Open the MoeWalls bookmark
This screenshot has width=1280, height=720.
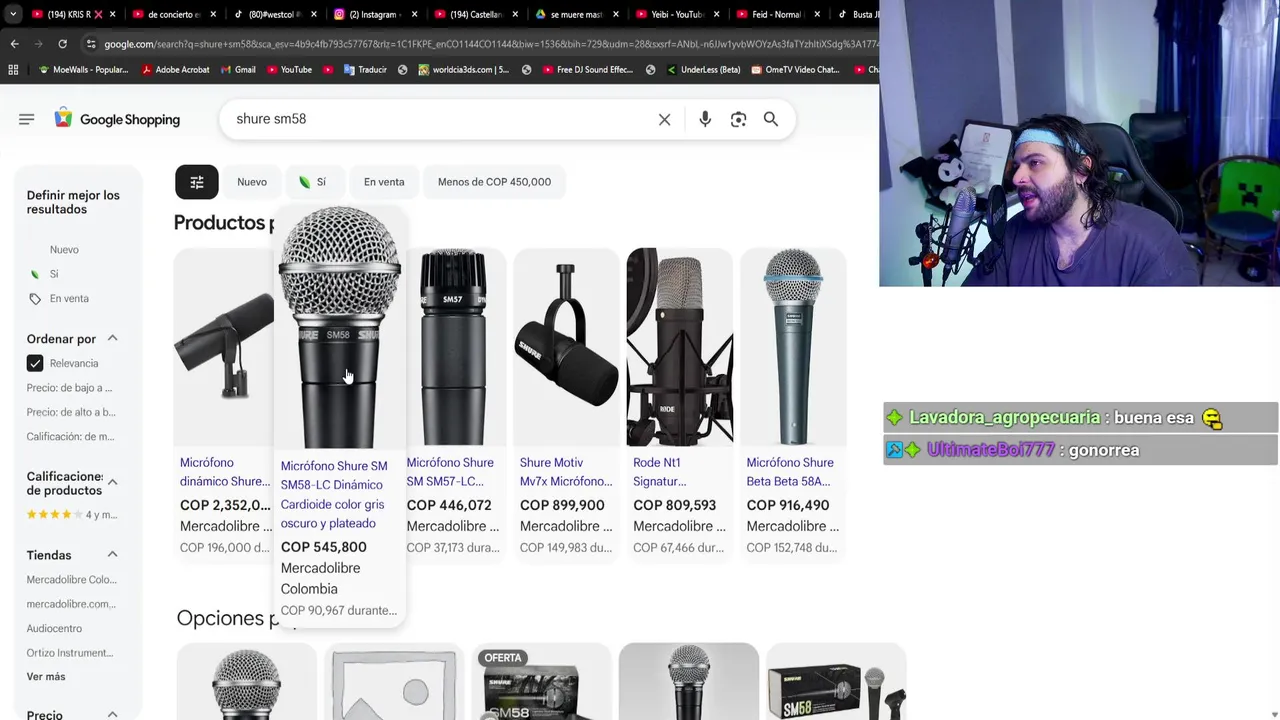(82, 70)
